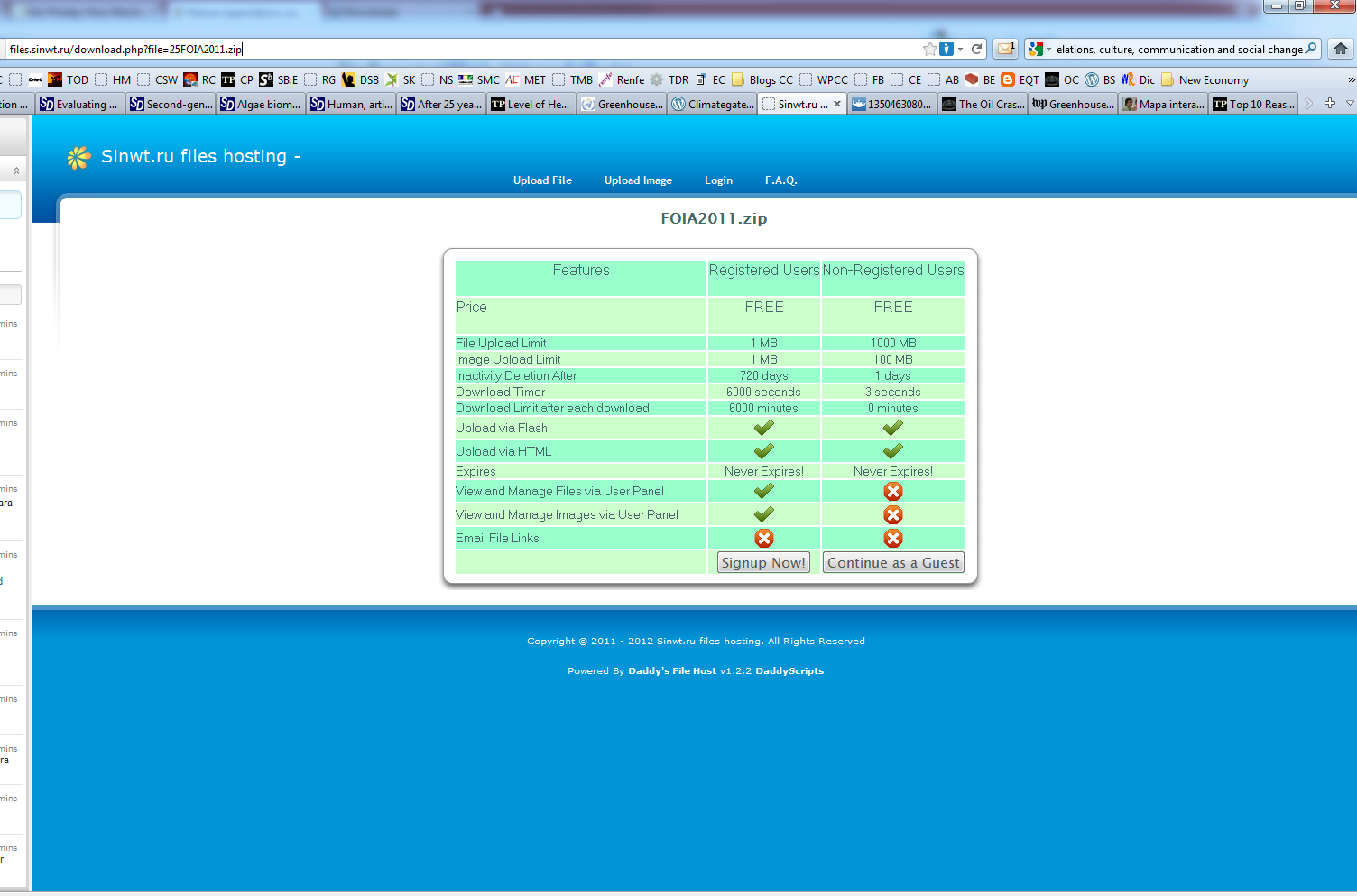Click the bookmark star icon in address bar
This screenshot has height=896, width=1357.
coord(929,49)
